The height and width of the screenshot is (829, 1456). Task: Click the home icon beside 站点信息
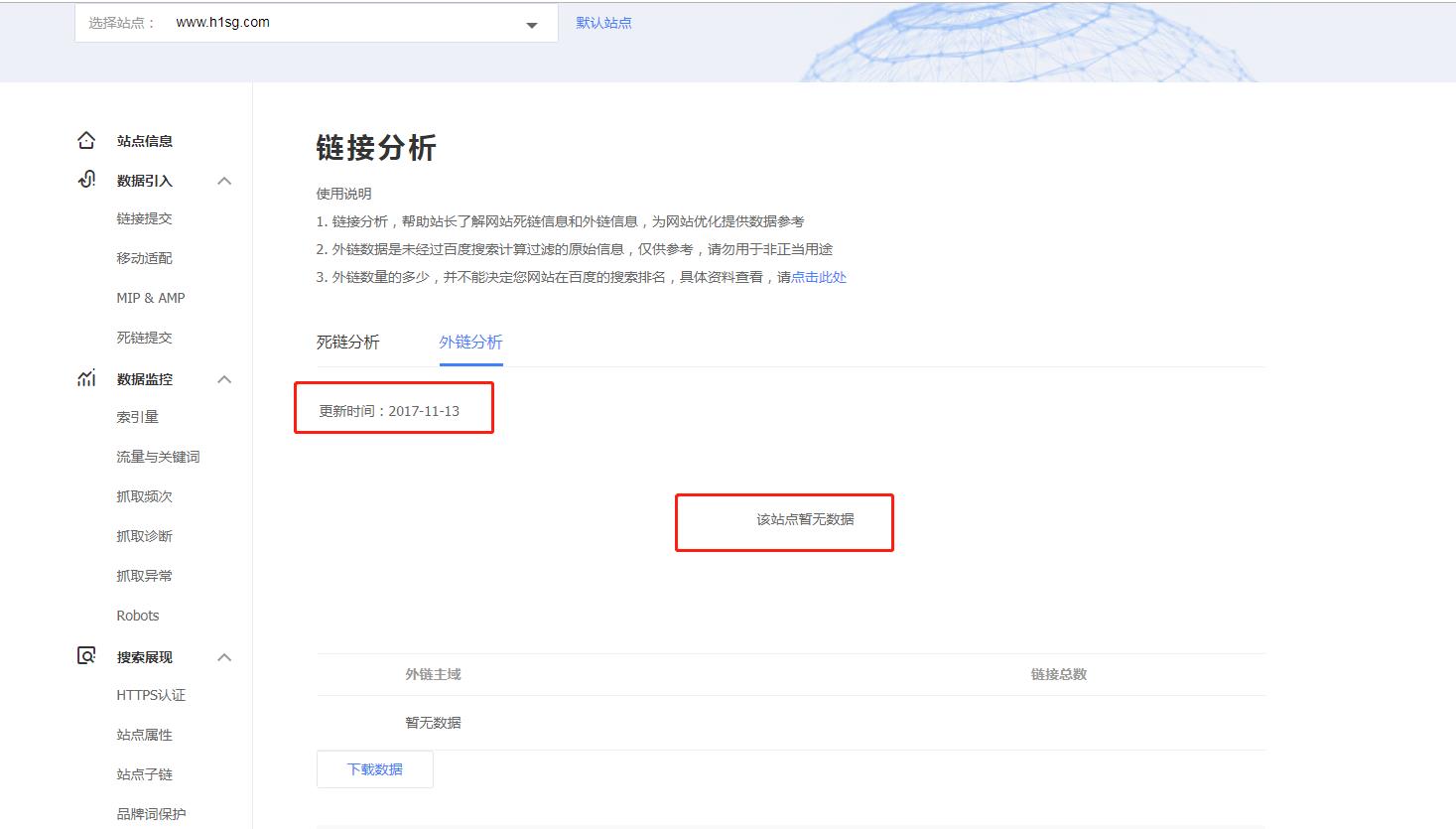[86, 141]
